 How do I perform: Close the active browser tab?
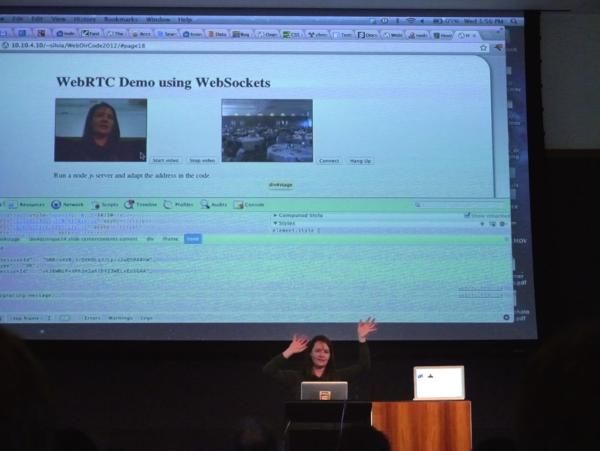pyautogui.click(x=474, y=36)
